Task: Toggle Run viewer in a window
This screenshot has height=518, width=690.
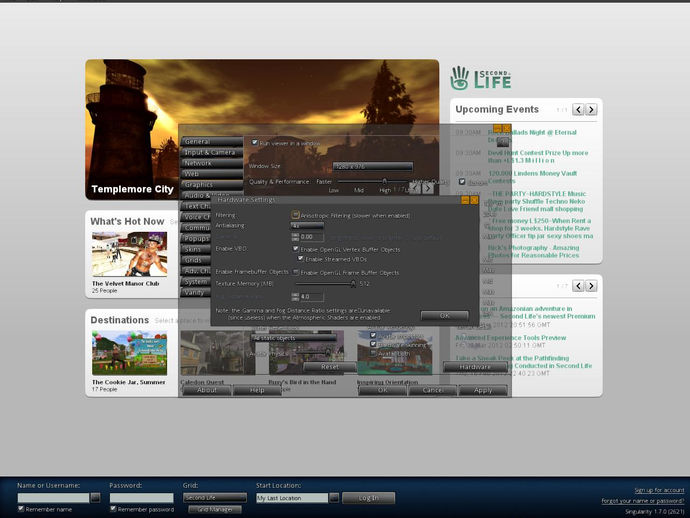Action: [x=254, y=143]
